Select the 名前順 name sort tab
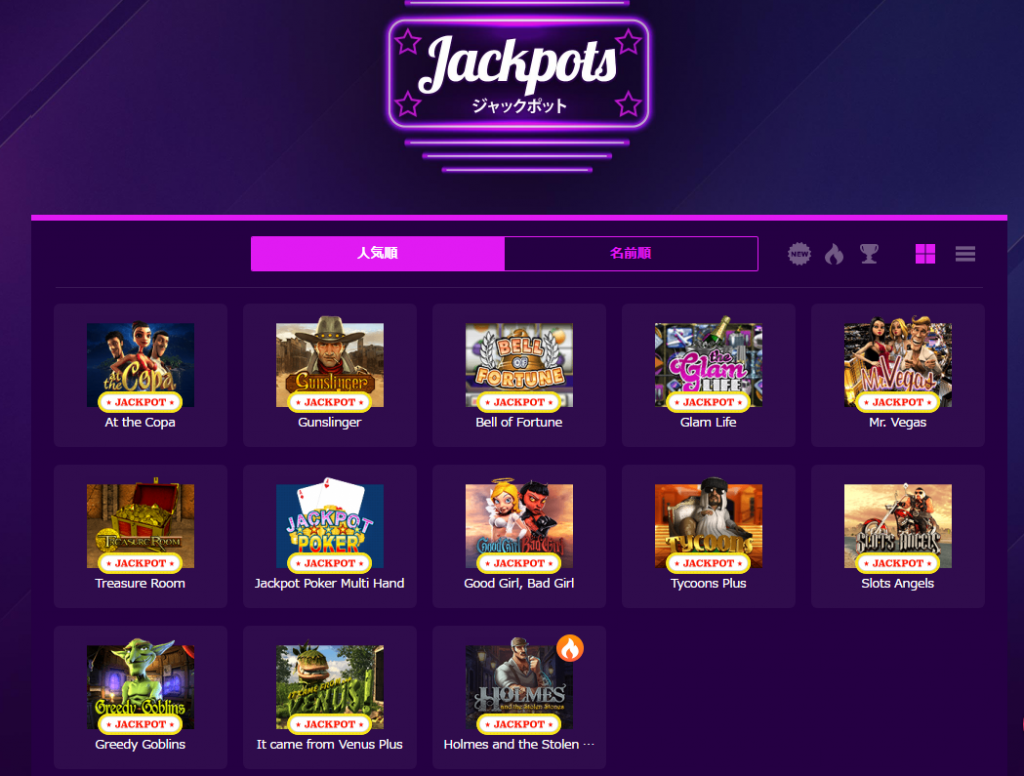Viewport: 1024px width, 776px height. [x=631, y=253]
